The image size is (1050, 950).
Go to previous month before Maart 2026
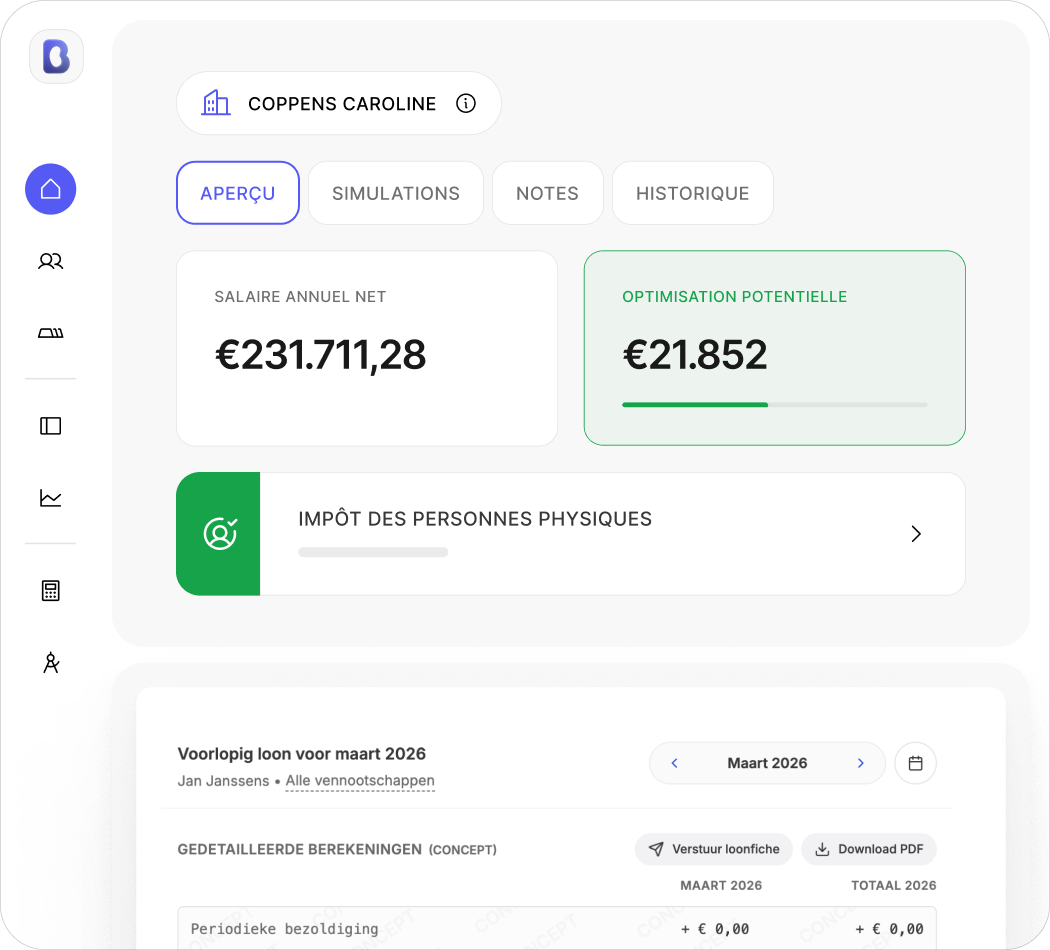(x=674, y=763)
